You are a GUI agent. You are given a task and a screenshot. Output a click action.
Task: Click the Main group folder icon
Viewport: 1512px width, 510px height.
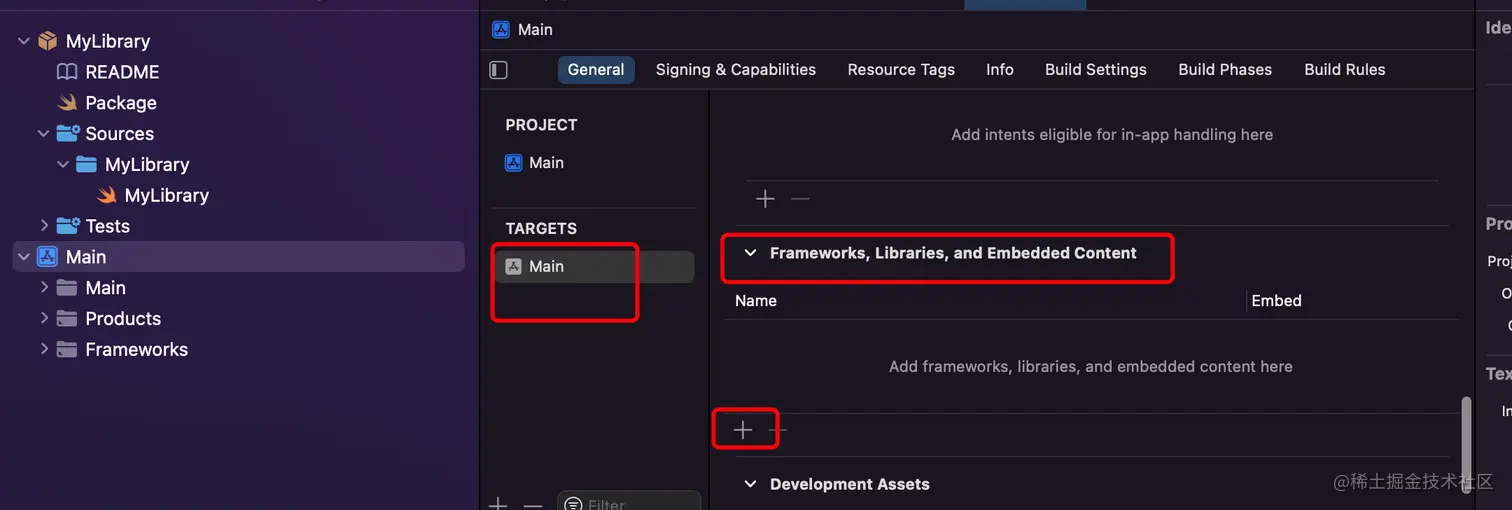click(67, 288)
